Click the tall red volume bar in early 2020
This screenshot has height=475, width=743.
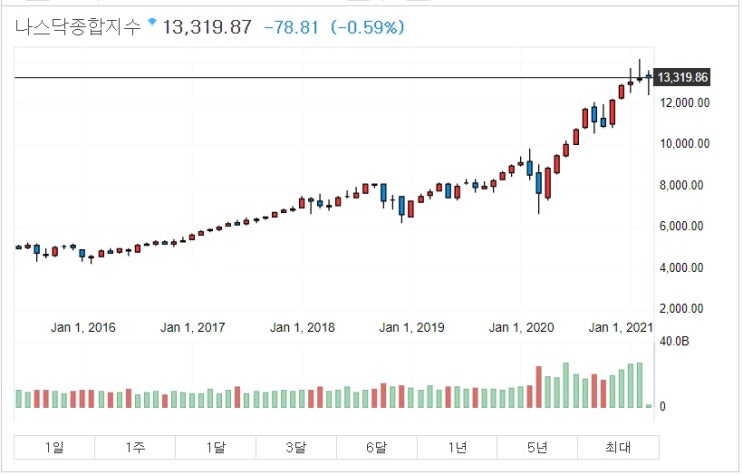tap(538, 387)
